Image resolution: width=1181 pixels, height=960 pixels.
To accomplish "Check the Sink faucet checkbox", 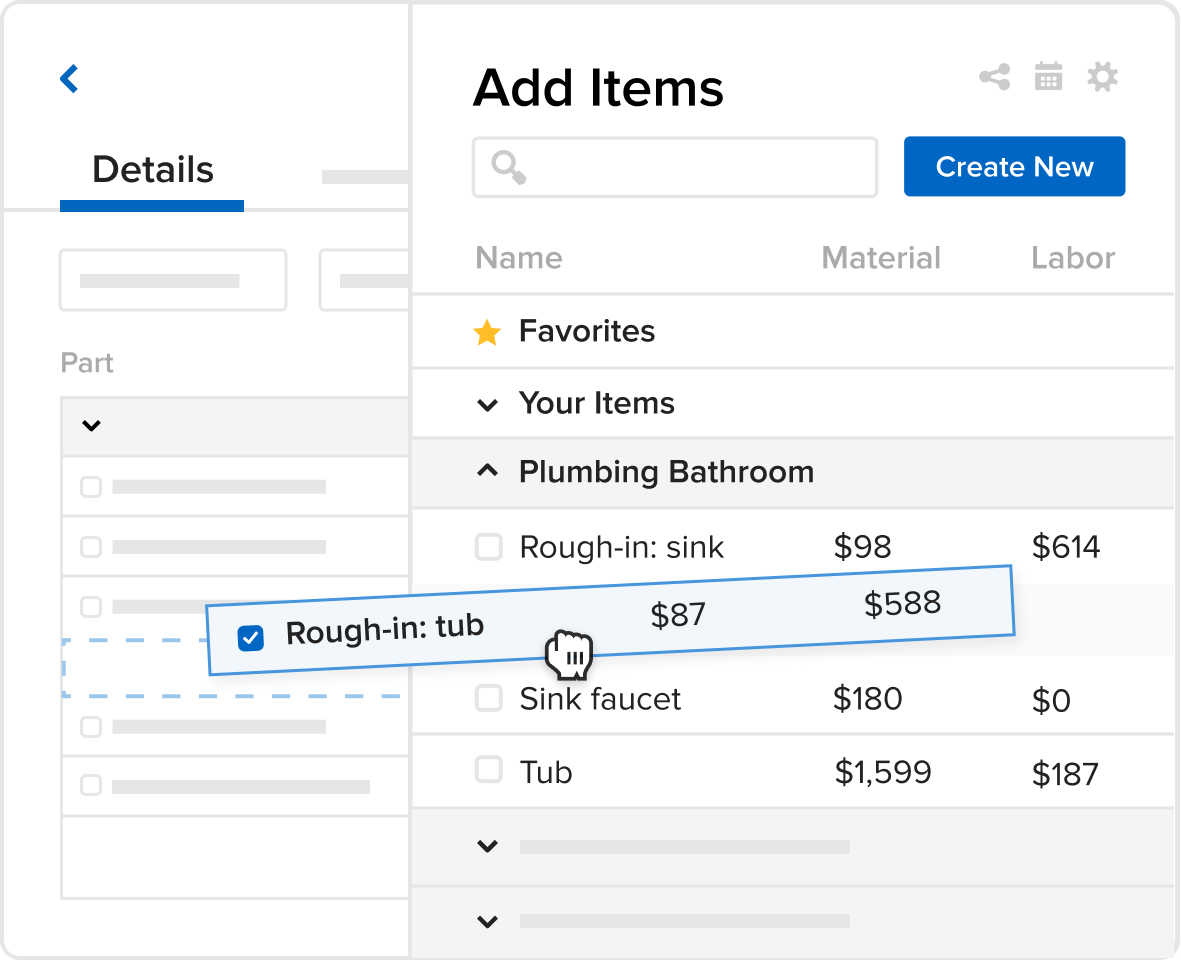I will point(488,698).
